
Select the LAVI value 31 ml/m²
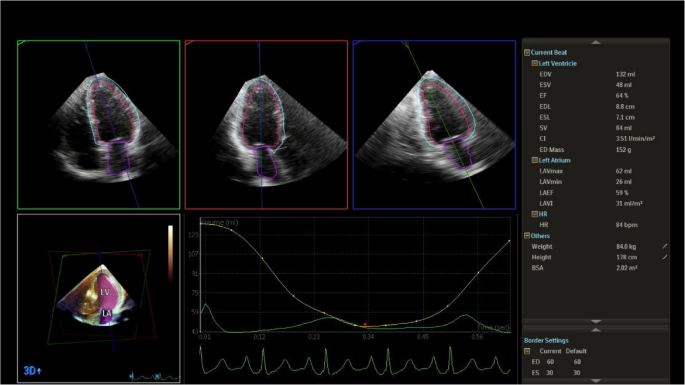point(629,203)
